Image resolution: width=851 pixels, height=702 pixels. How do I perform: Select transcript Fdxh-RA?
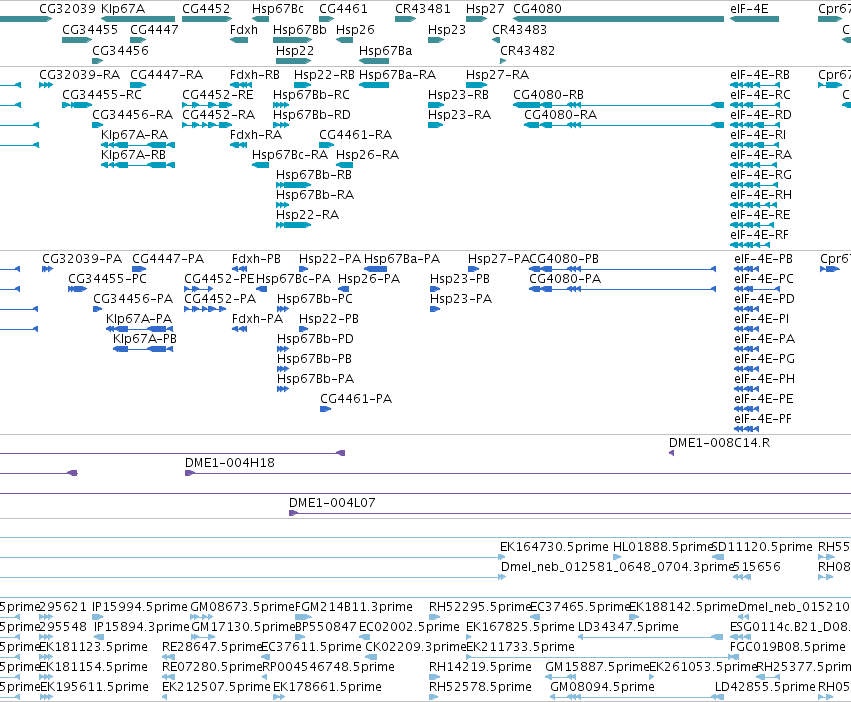(256, 135)
